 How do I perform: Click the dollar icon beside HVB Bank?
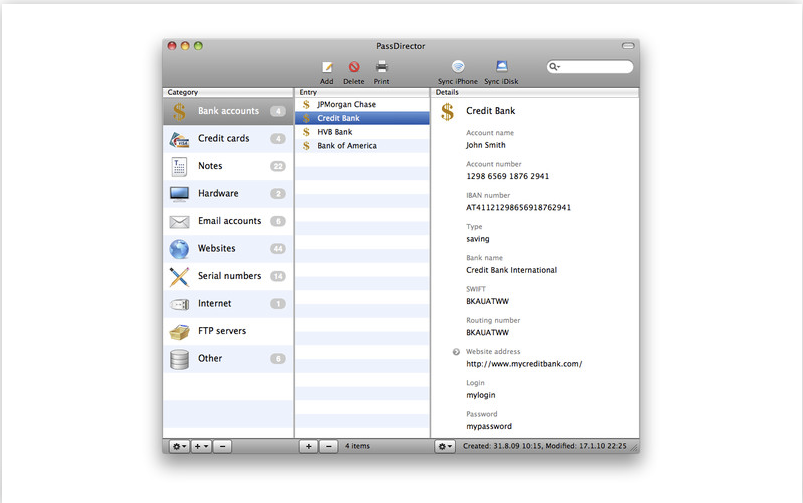[306, 132]
